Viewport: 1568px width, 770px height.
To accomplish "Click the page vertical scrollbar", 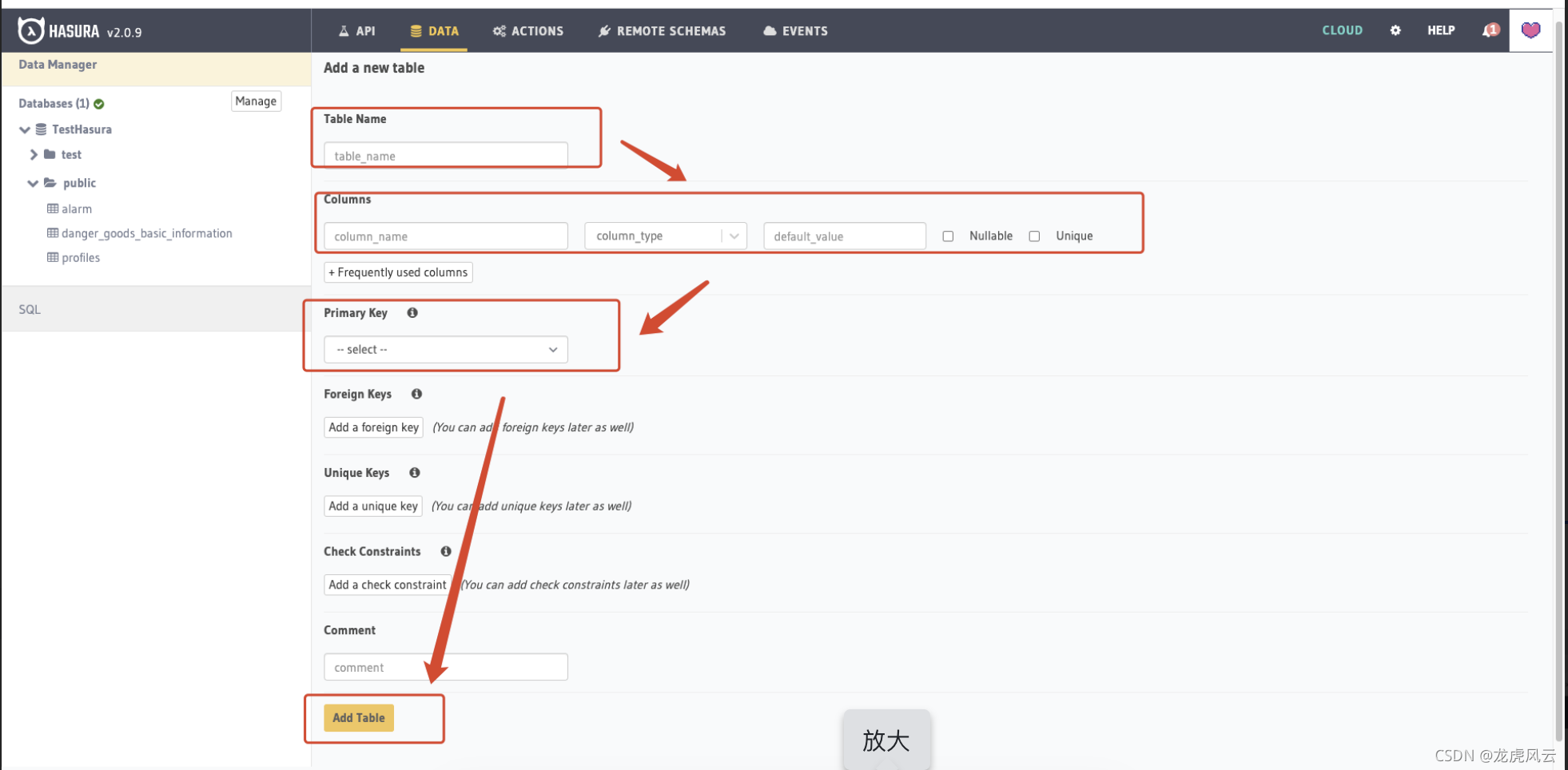I will tap(1558, 383).
